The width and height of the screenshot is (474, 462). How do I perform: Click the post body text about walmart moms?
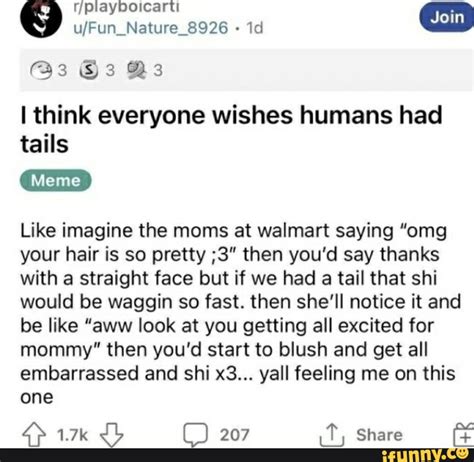[240, 314]
